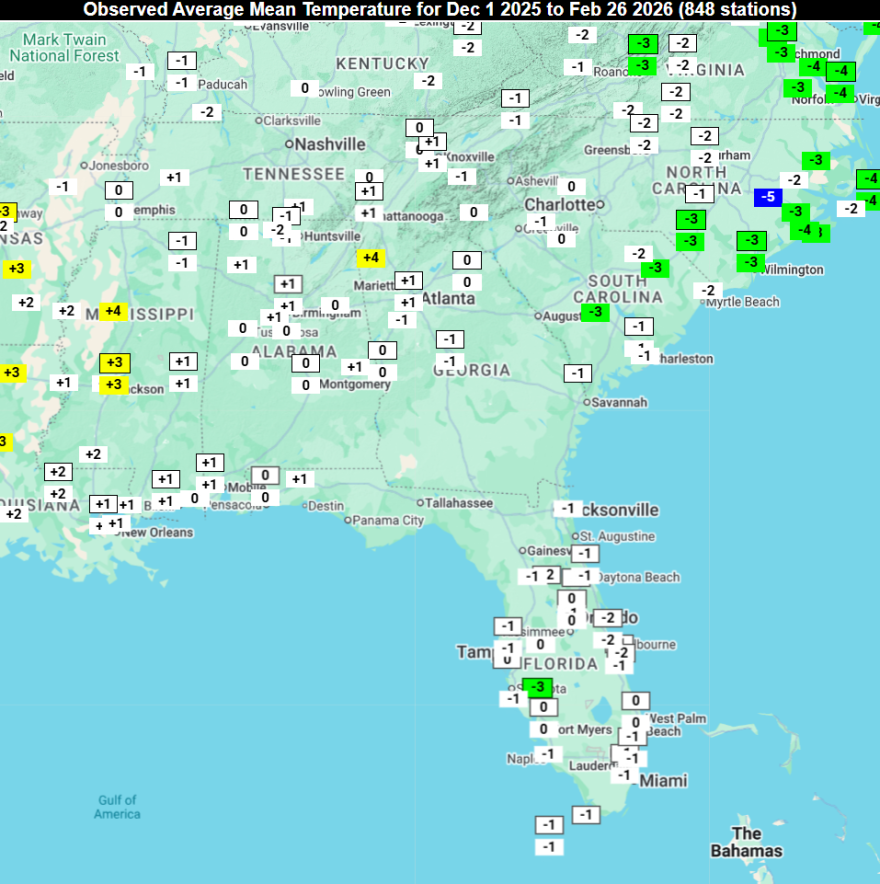Select the green -3 marker near Sarasota

538,687
